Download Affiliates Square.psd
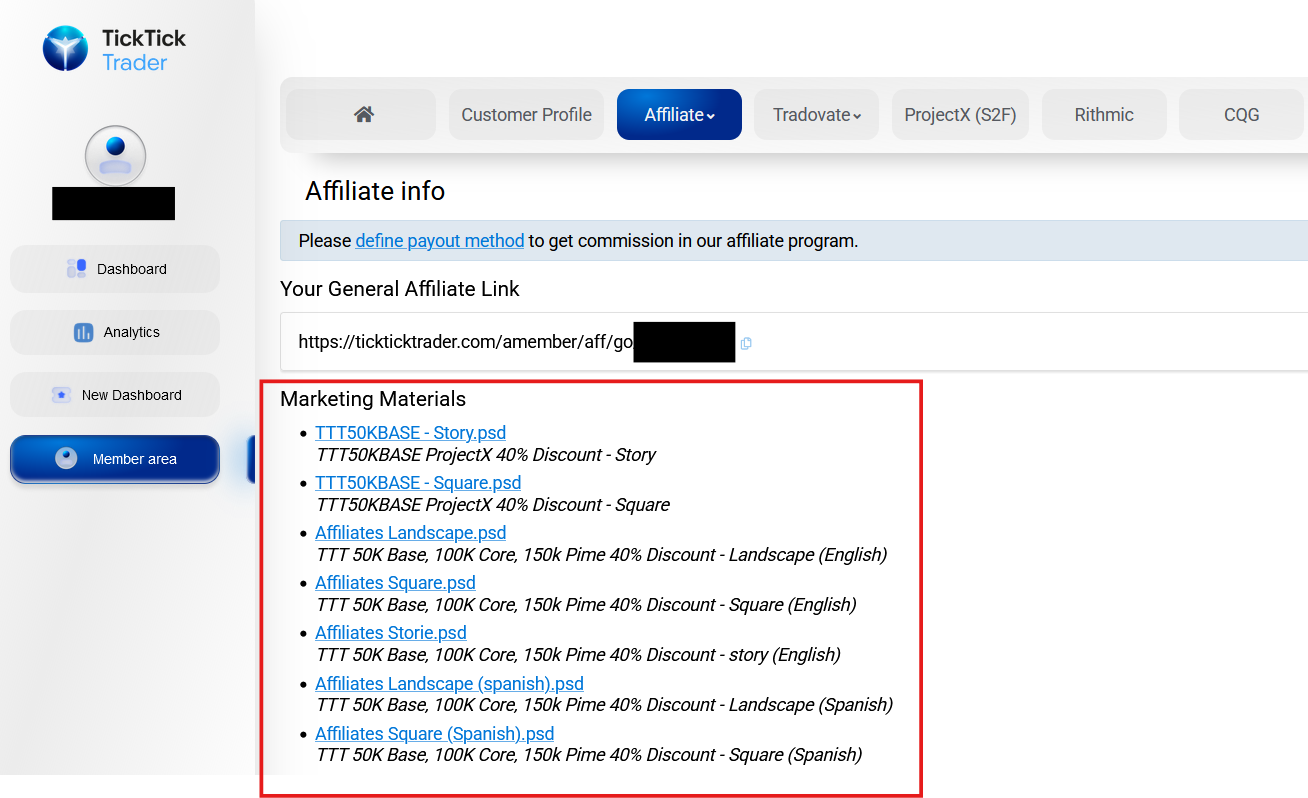The height and width of the screenshot is (798, 1308). click(x=395, y=583)
